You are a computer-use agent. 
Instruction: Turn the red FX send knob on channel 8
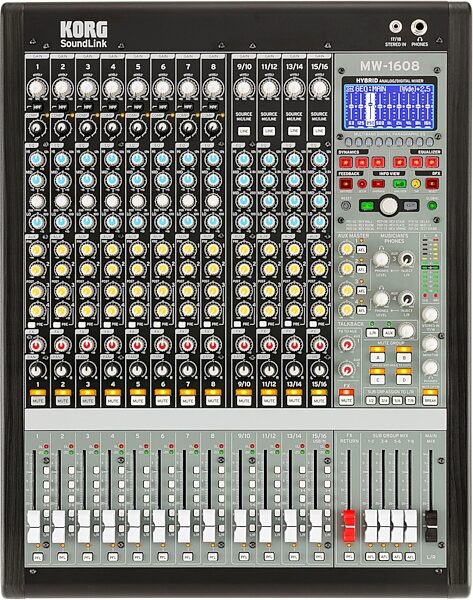tap(212, 346)
